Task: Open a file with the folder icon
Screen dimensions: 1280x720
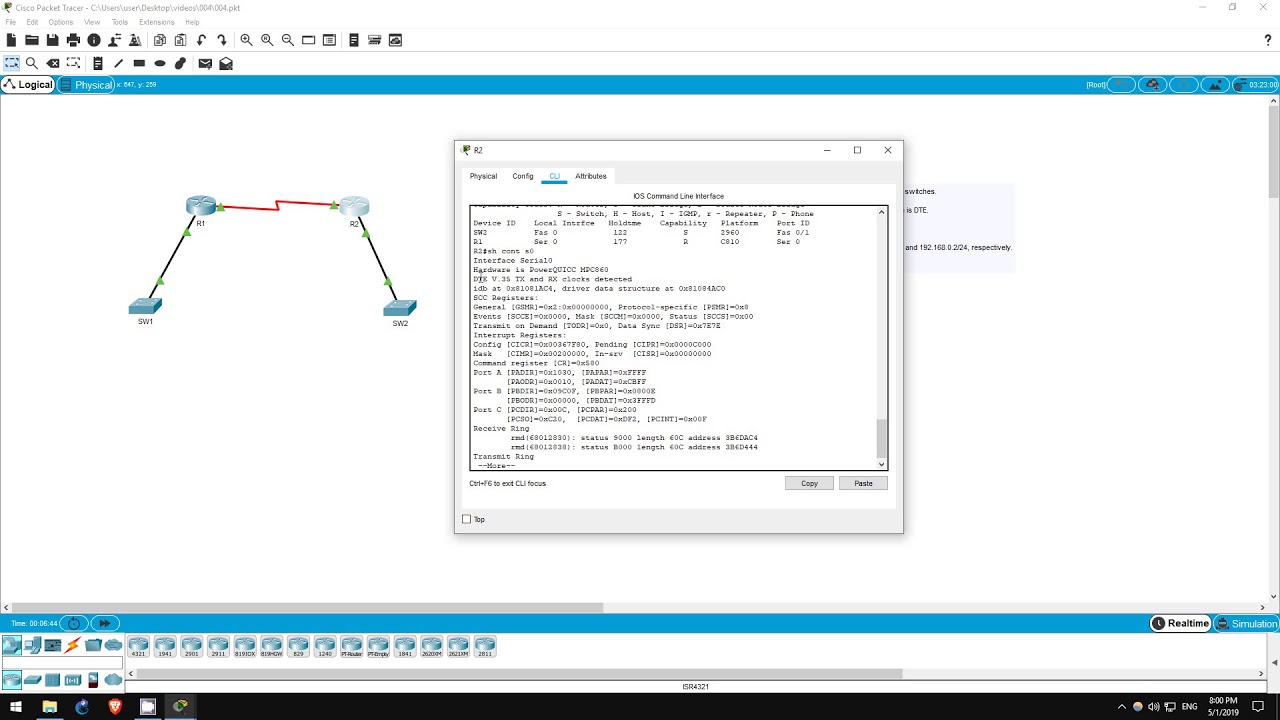Action: [x=32, y=40]
